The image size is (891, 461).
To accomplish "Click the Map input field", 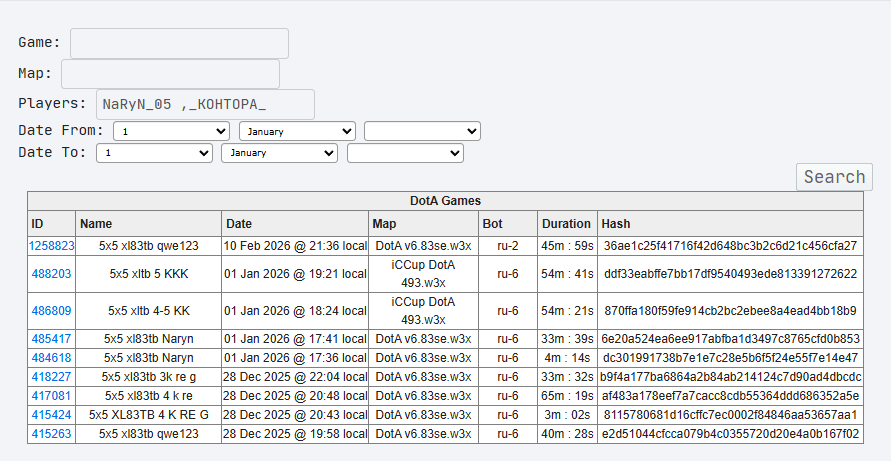I will tap(170, 74).
